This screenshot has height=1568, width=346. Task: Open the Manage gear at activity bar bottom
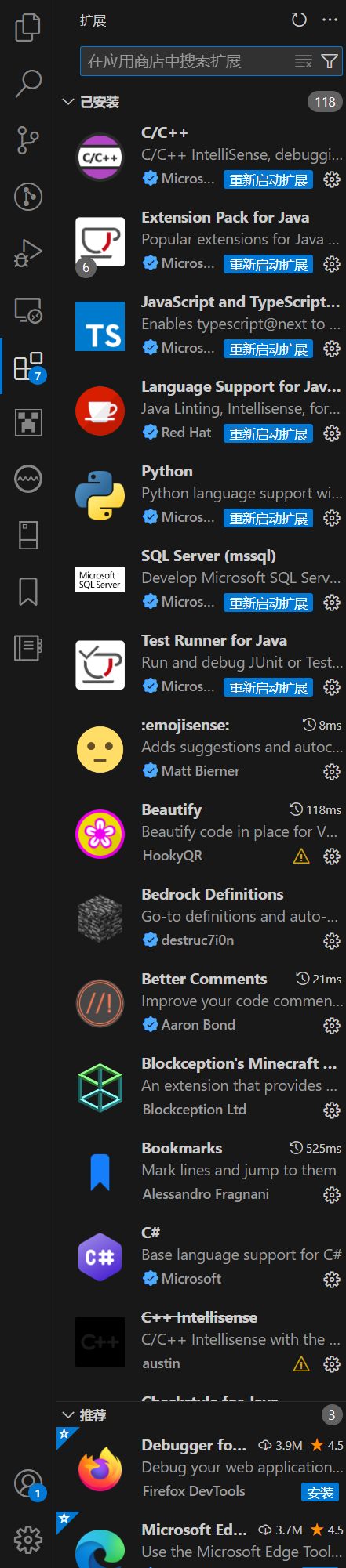28,1540
